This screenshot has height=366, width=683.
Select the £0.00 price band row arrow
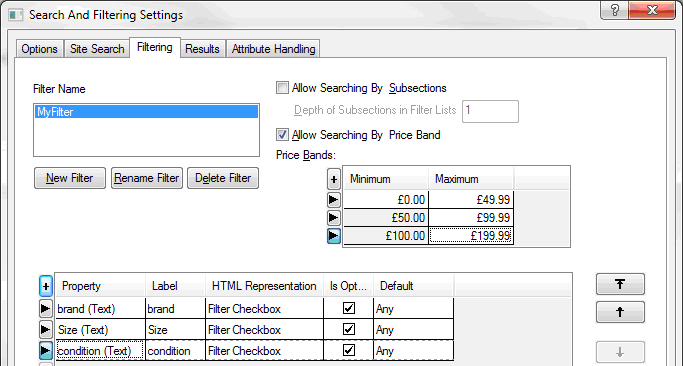coord(334,200)
